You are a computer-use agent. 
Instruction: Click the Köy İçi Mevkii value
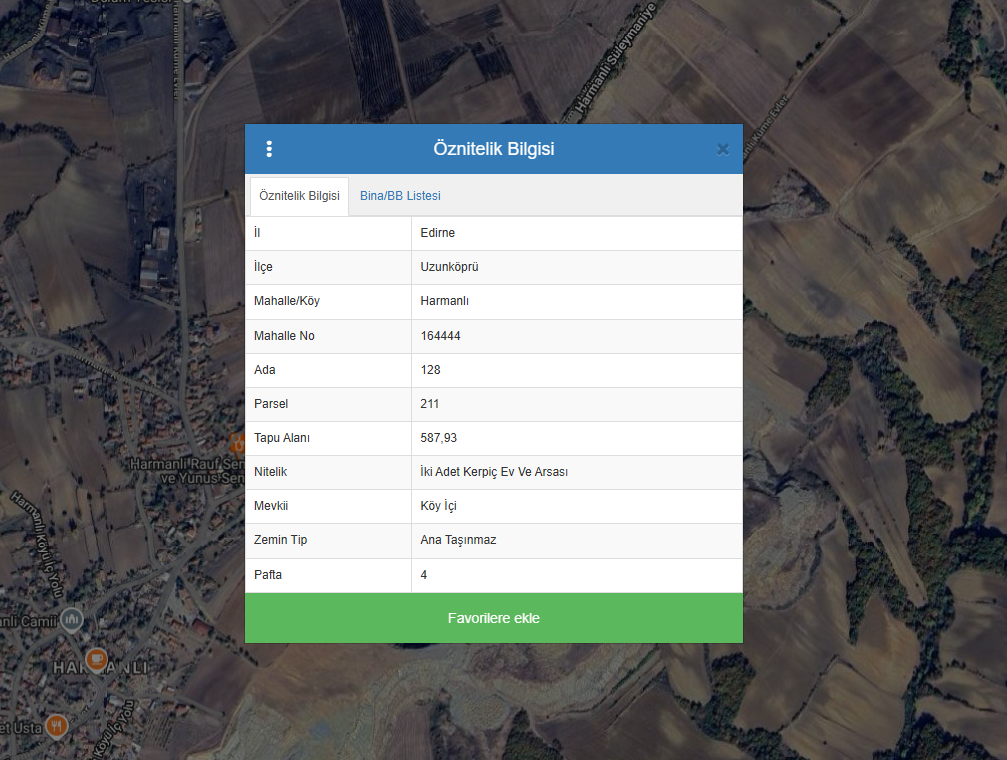[439, 506]
